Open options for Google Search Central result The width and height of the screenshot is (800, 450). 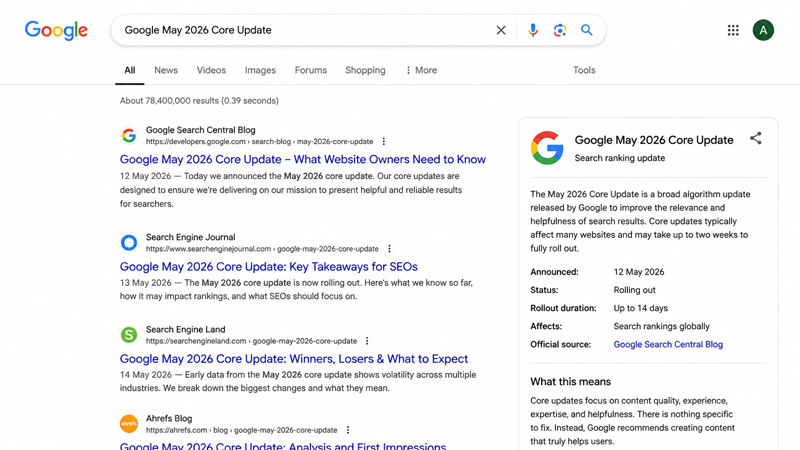[384, 141]
